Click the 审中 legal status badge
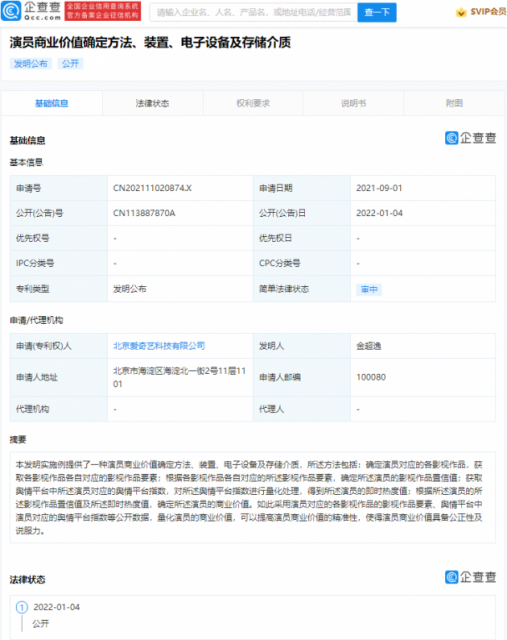 coord(369,289)
